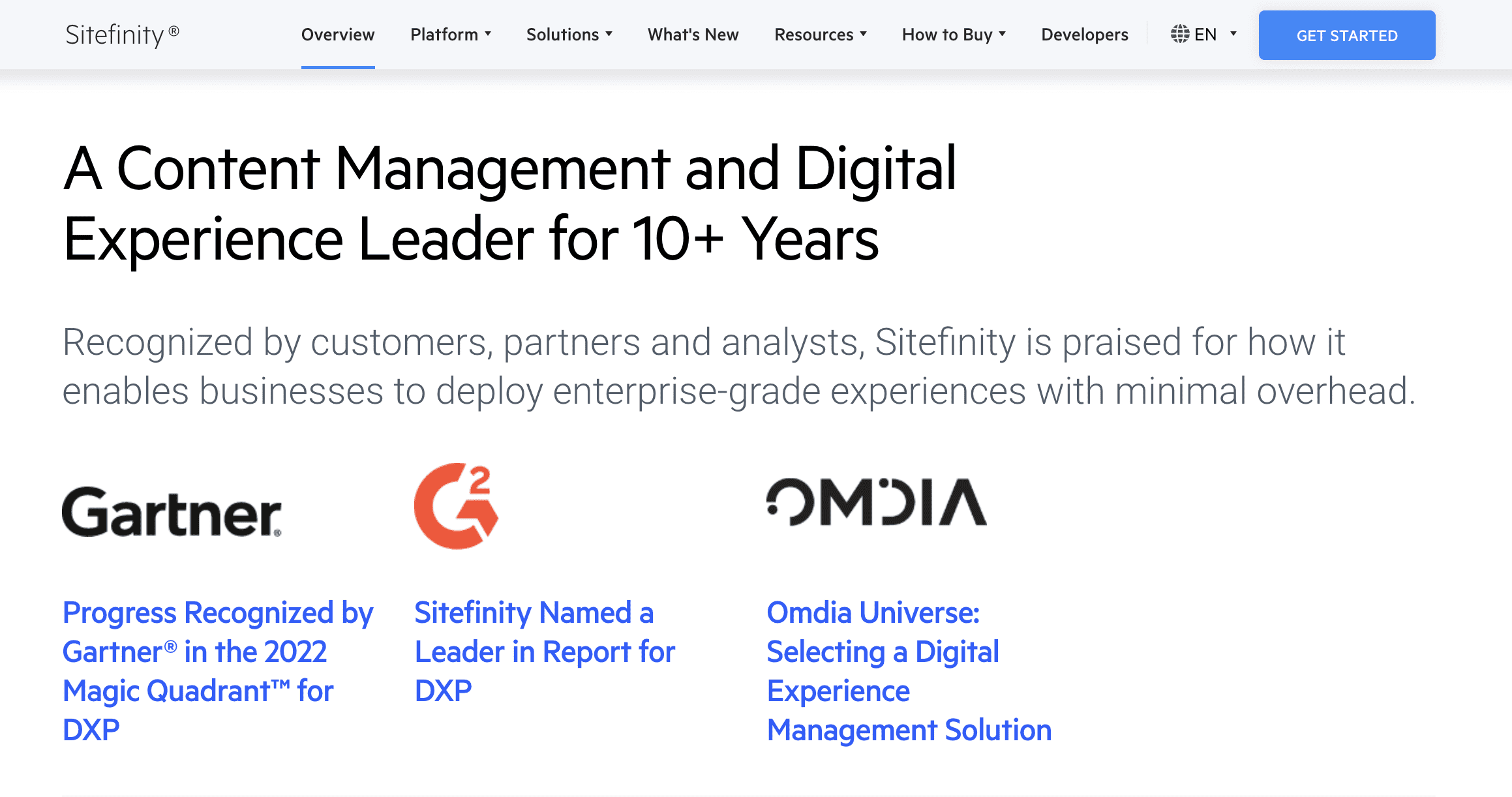Screen dimensions: 1512x797
Task: Open Sitefinity Named a Leader link
Action: pos(545,652)
